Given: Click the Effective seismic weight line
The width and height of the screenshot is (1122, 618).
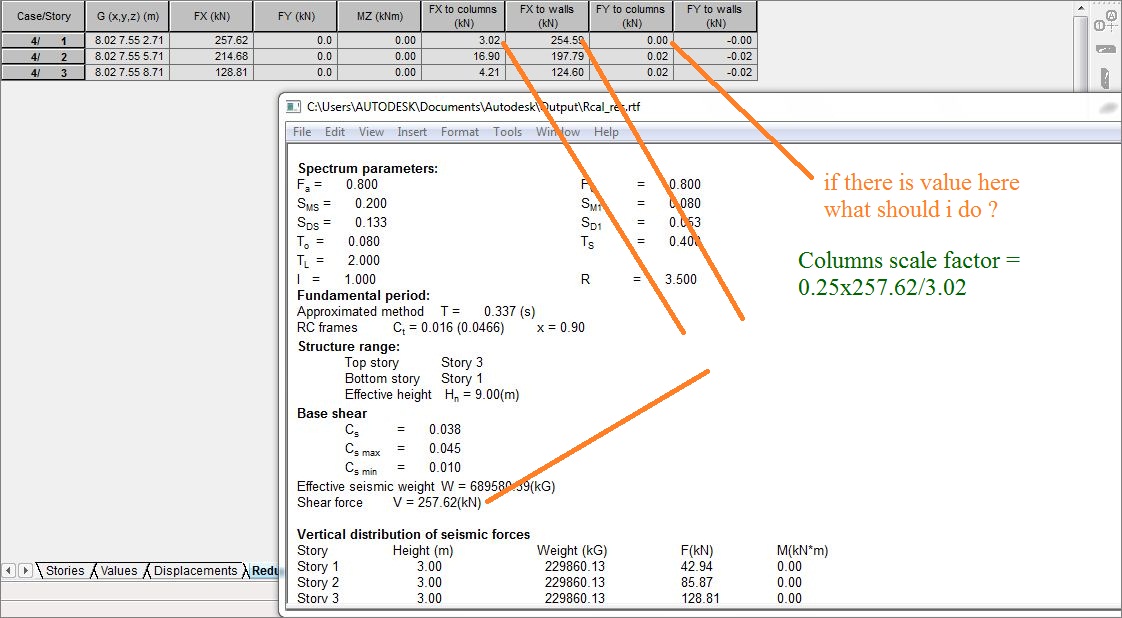Looking at the screenshot, I should [x=426, y=486].
